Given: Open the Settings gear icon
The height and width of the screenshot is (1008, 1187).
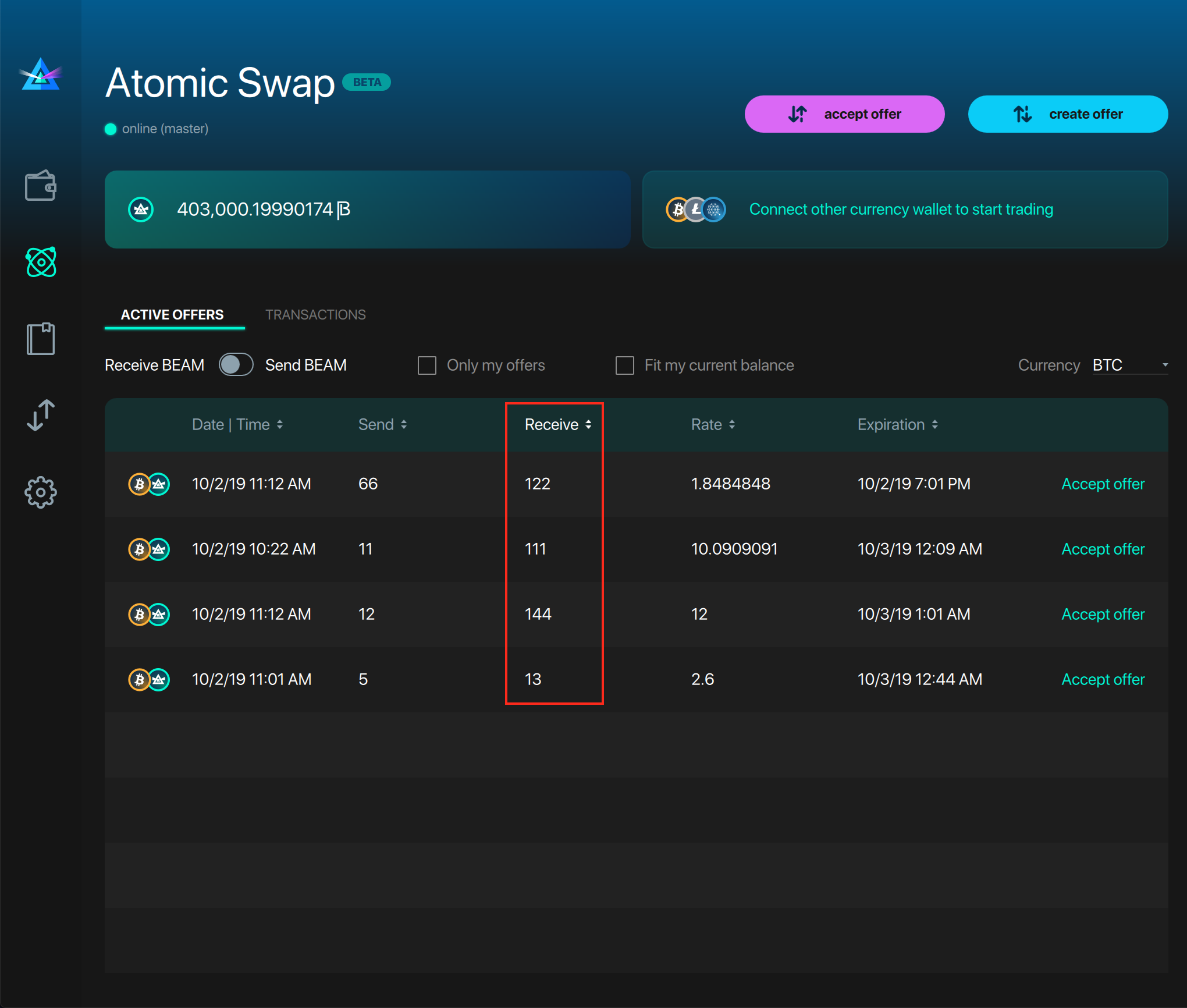Looking at the screenshot, I should [41, 492].
